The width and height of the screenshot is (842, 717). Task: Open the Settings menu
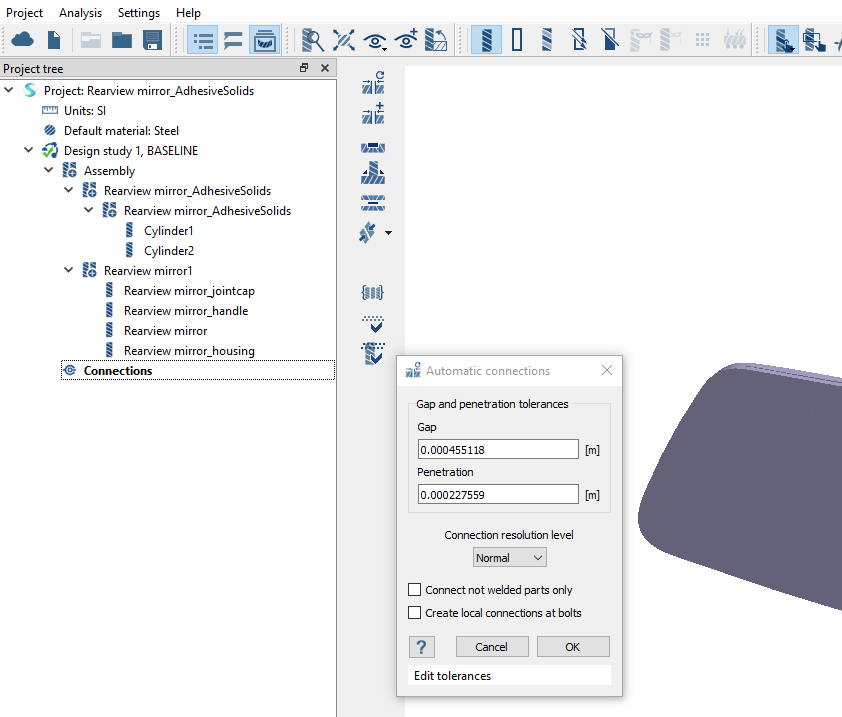click(138, 13)
